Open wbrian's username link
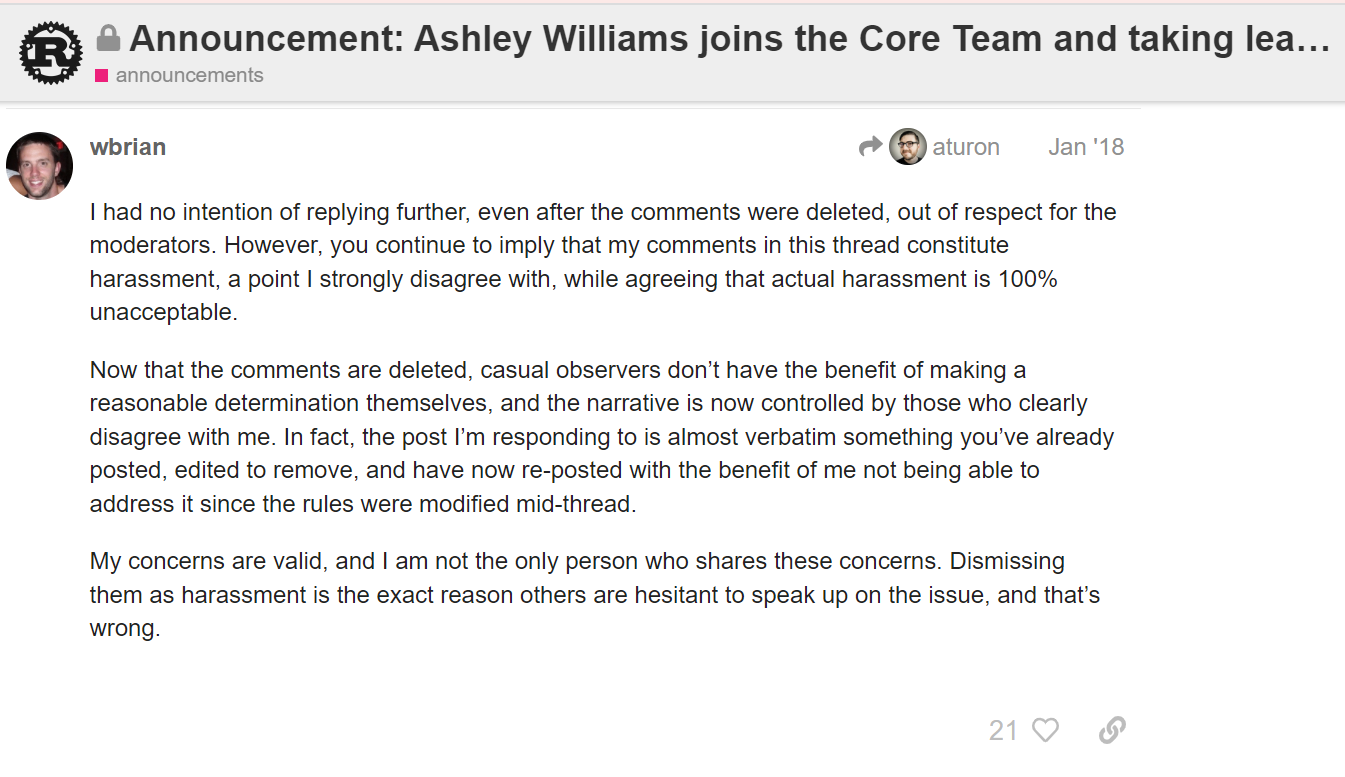Viewport: 1345px width, 777px height. click(128, 147)
